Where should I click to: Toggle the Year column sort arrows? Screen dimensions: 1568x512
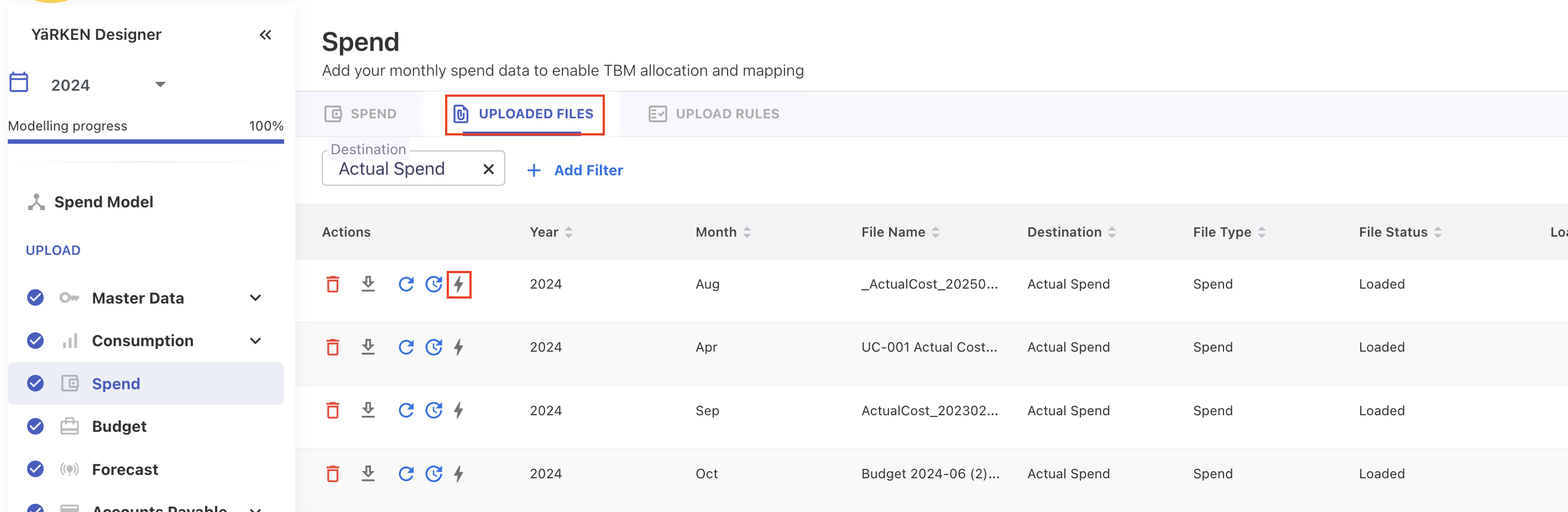(568, 232)
